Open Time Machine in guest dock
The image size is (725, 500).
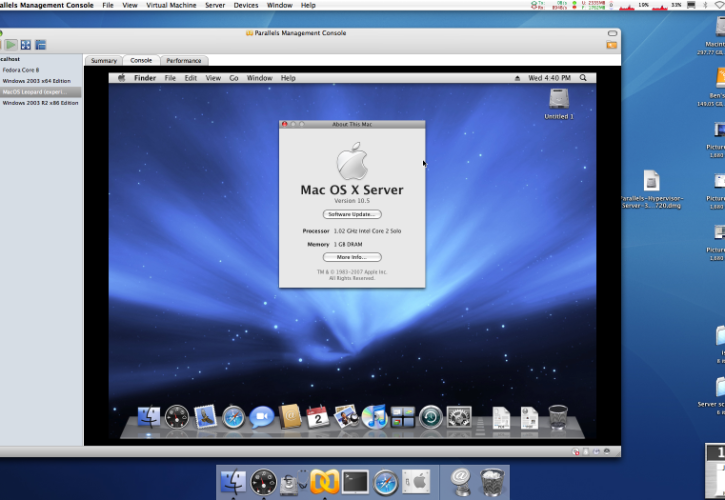click(x=430, y=417)
